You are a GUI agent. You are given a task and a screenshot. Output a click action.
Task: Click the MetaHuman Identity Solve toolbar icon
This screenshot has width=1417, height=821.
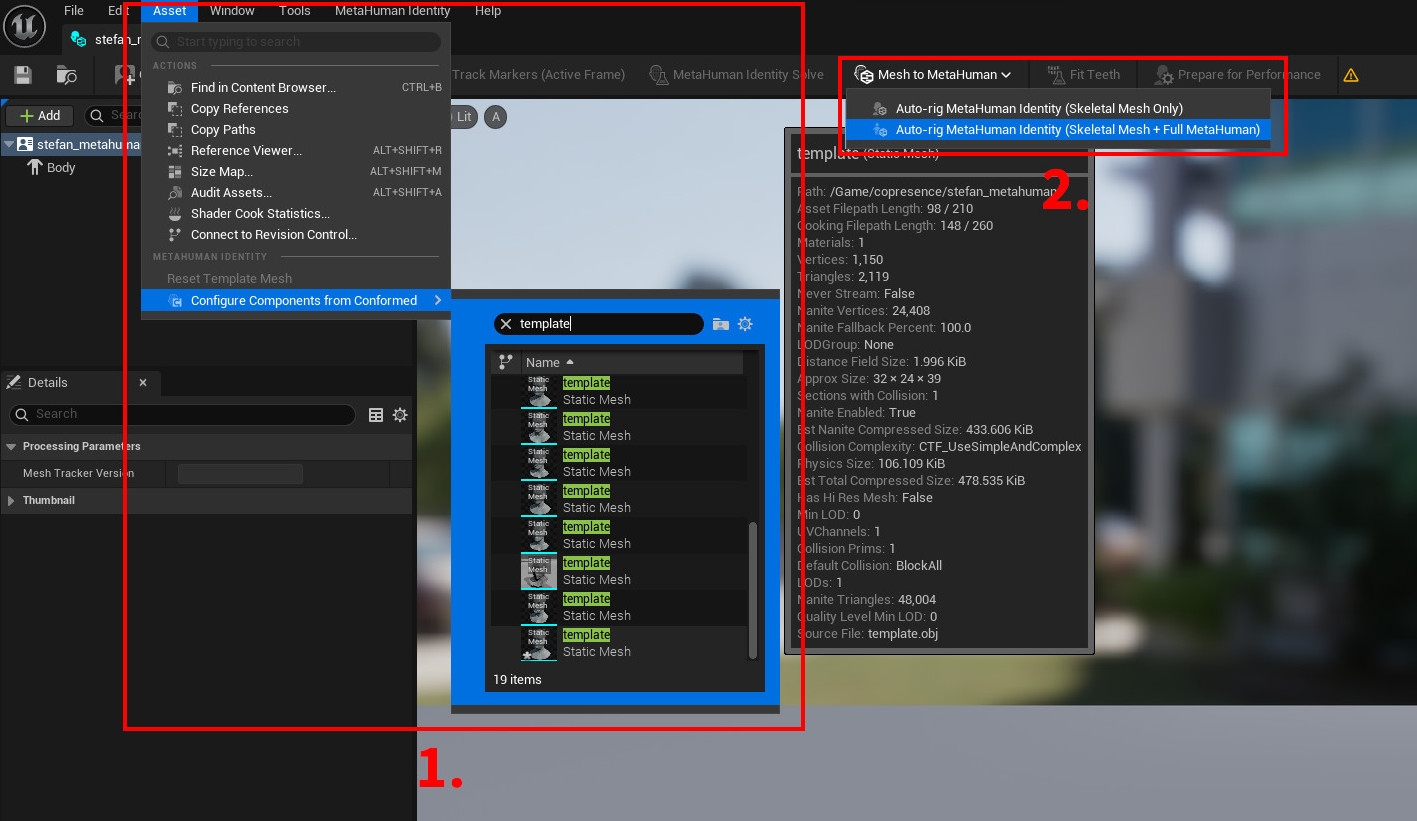(x=658, y=75)
